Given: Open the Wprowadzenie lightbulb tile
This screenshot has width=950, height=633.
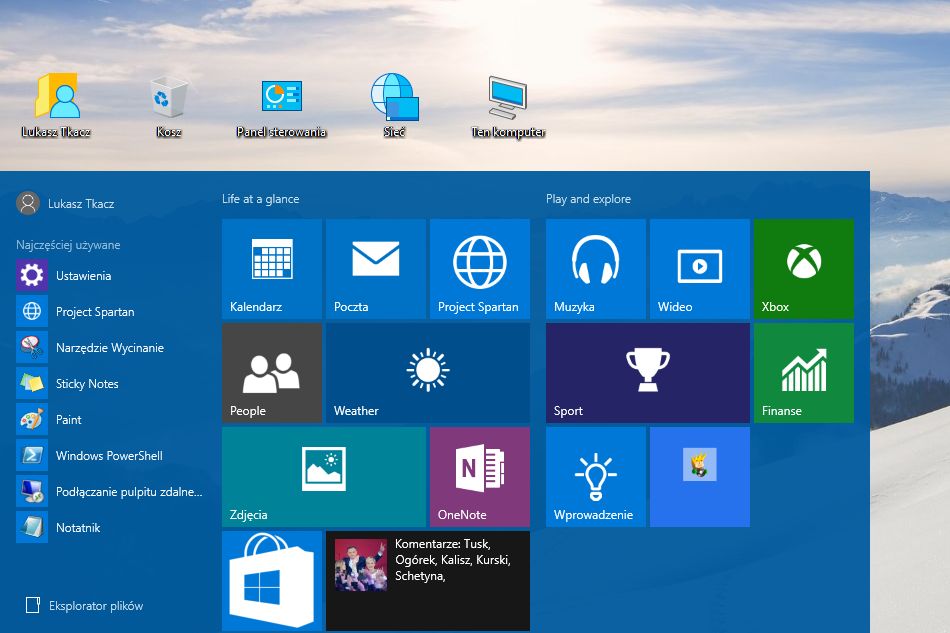Looking at the screenshot, I should 596,477.
